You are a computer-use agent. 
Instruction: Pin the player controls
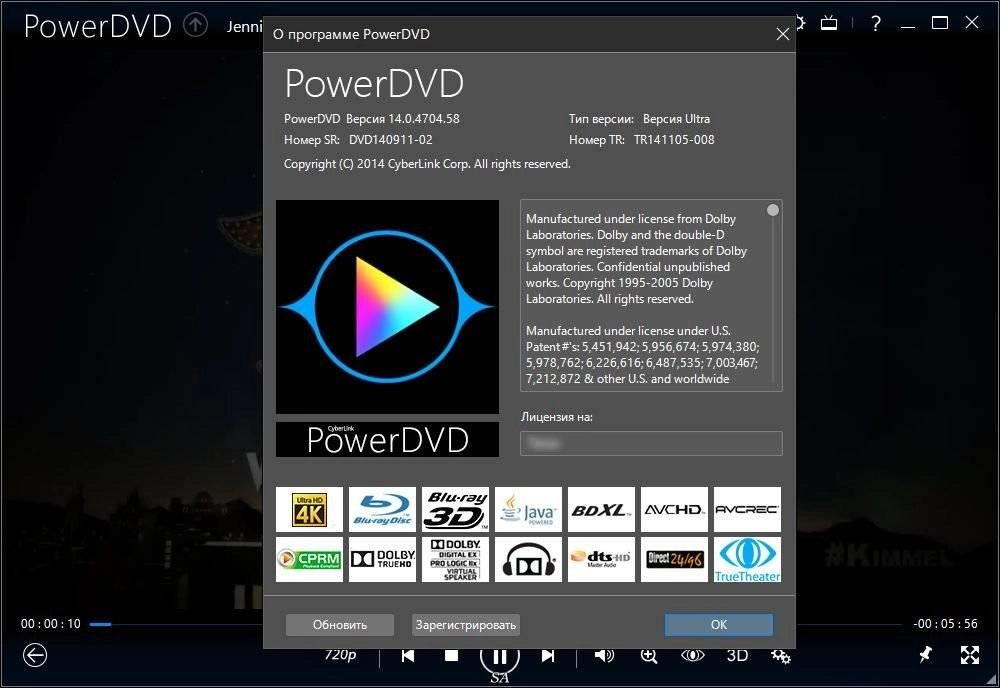click(x=925, y=654)
